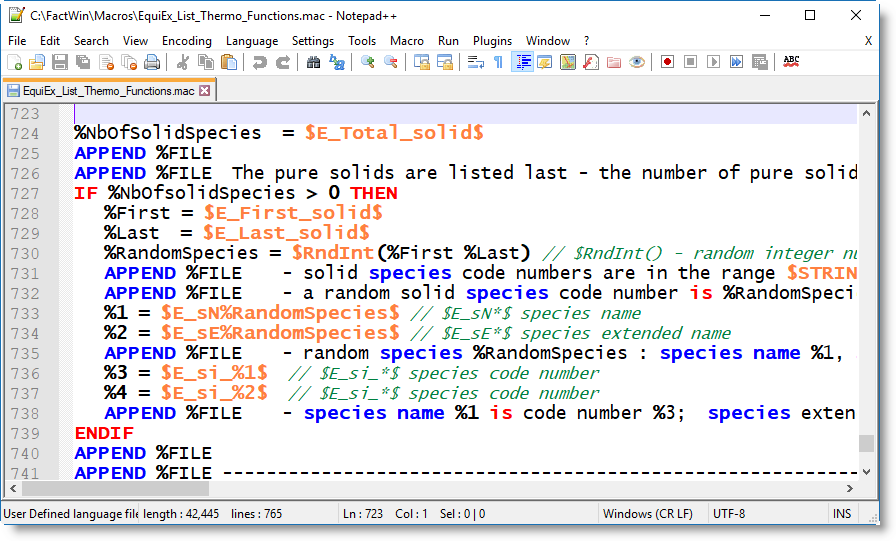Toggle synchronized horizontal scrolling
896x541 pixels.
pos(445,62)
